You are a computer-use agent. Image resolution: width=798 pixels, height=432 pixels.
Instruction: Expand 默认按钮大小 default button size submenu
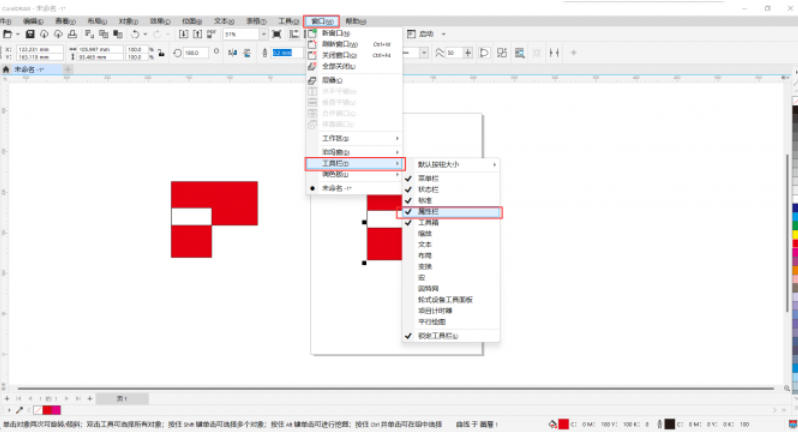(451, 165)
